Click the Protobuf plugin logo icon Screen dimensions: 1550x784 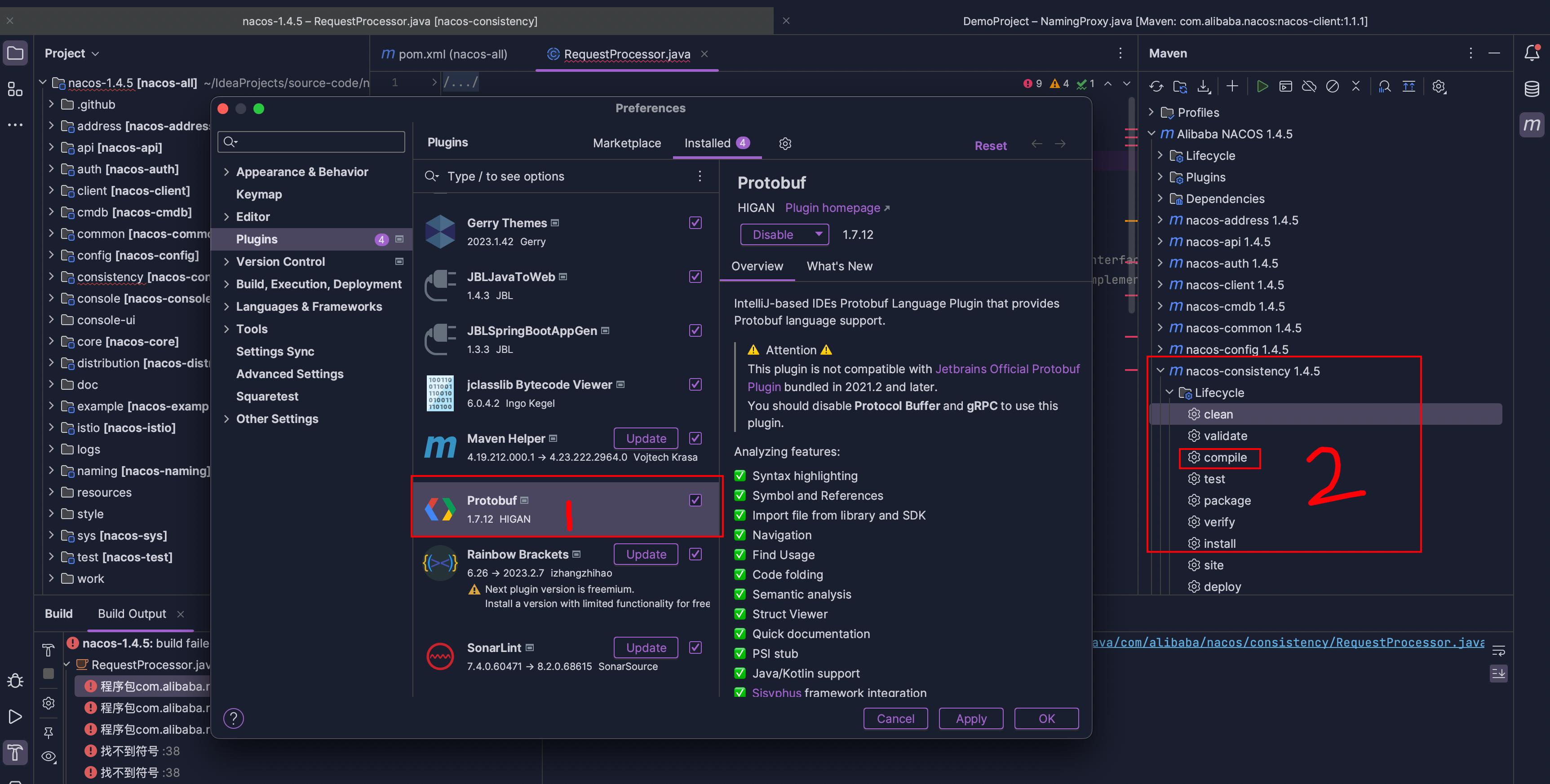[x=440, y=509]
